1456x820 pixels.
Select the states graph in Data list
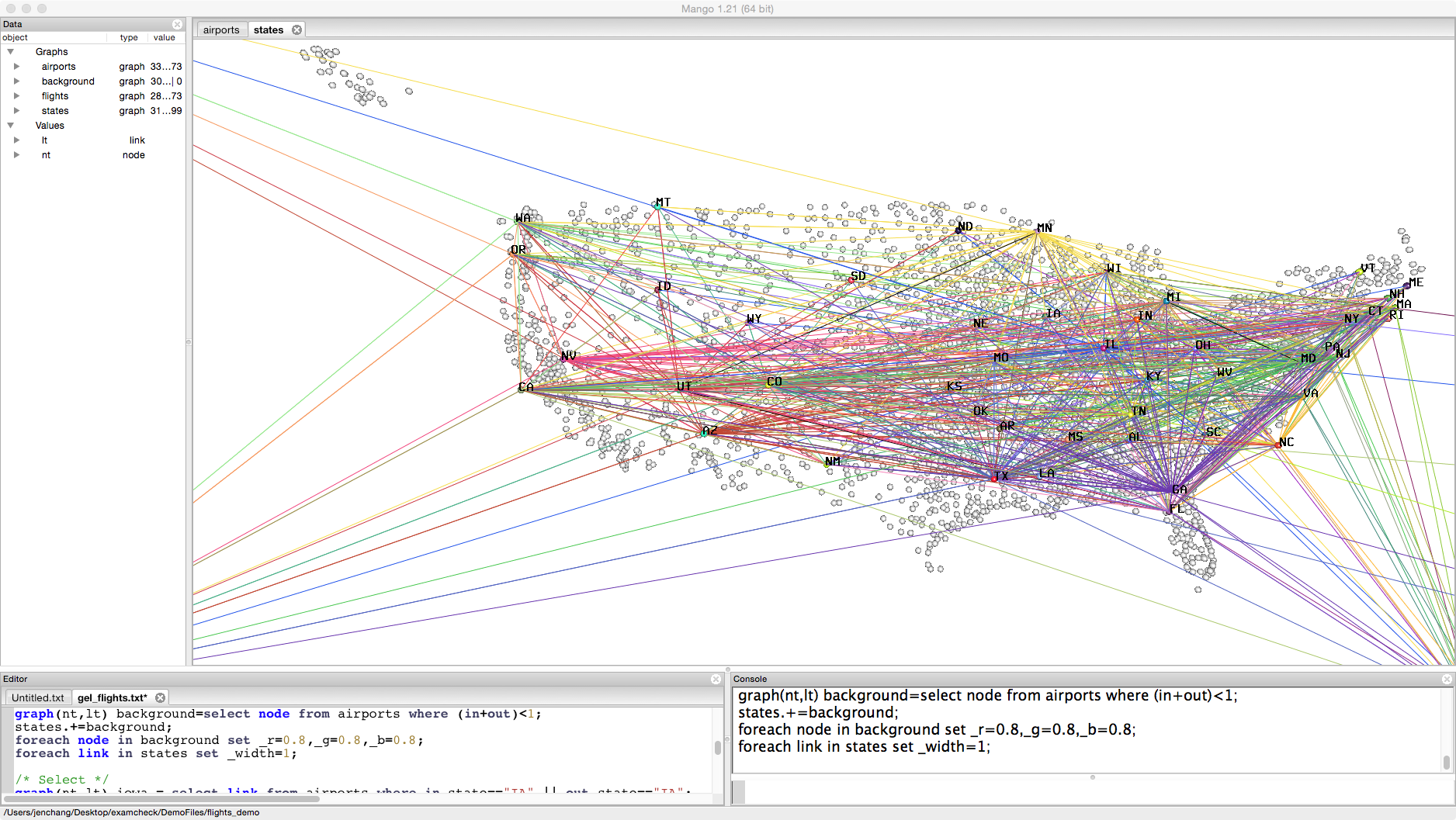tap(55, 111)
